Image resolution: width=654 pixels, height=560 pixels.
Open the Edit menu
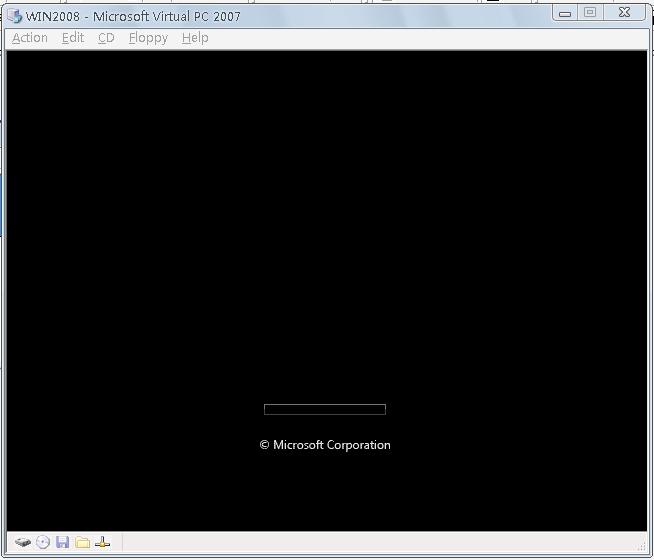73,38
